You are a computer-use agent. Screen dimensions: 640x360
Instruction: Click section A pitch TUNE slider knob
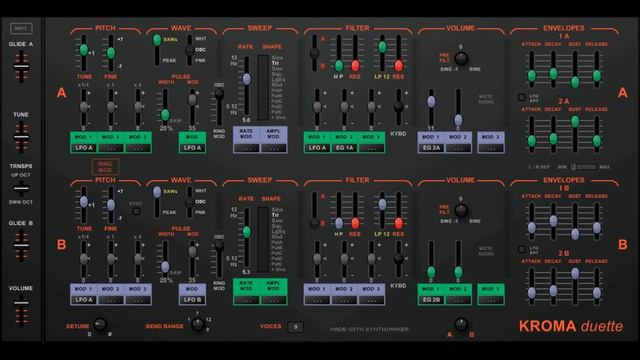84,50
